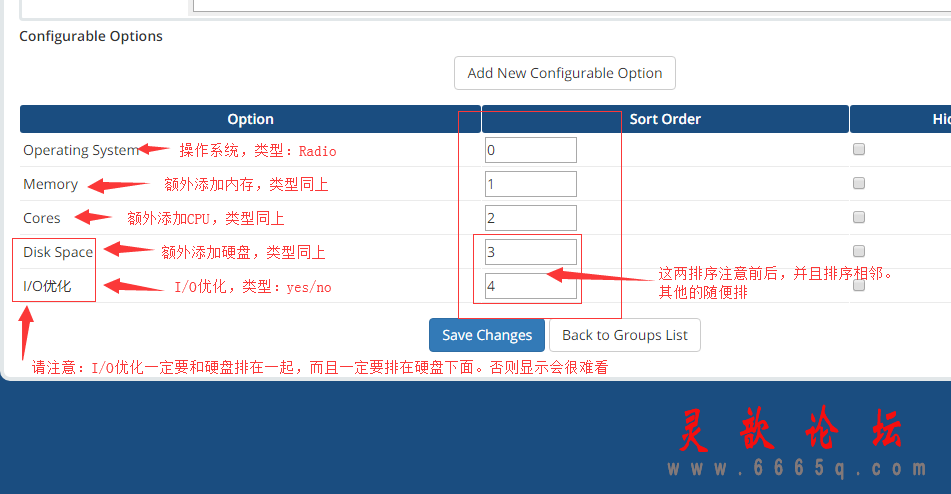Save Changes to configurable options
Viewport: 951px width, 494px height.
click(486, 335)
